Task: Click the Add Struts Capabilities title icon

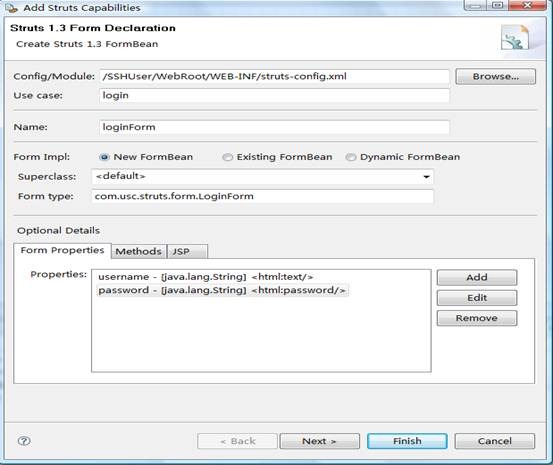Action: click(x=11, y=8)
